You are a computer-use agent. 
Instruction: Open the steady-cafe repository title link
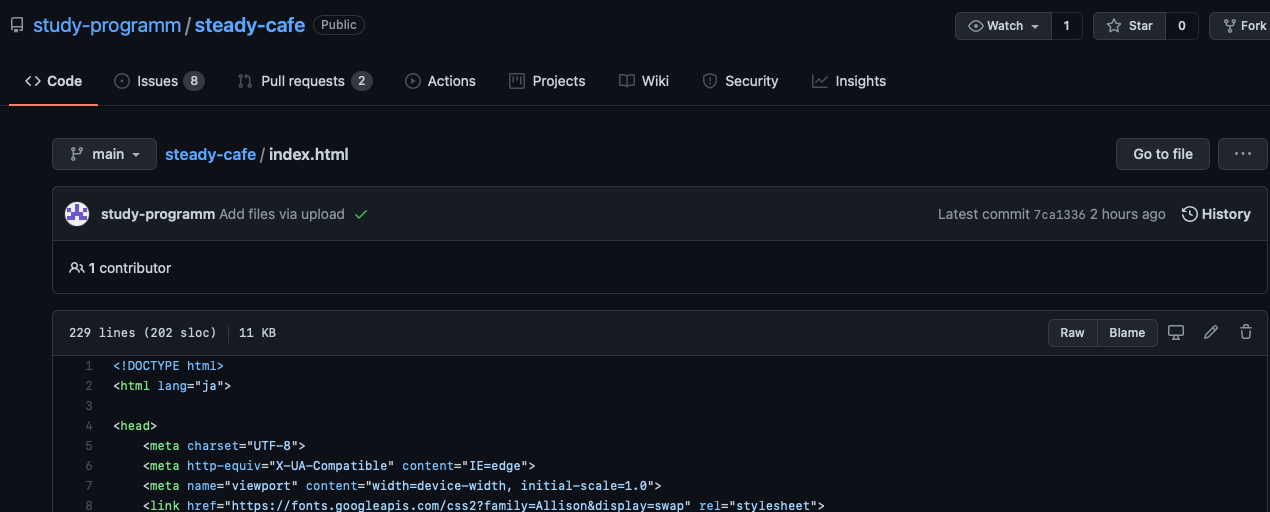250,25
